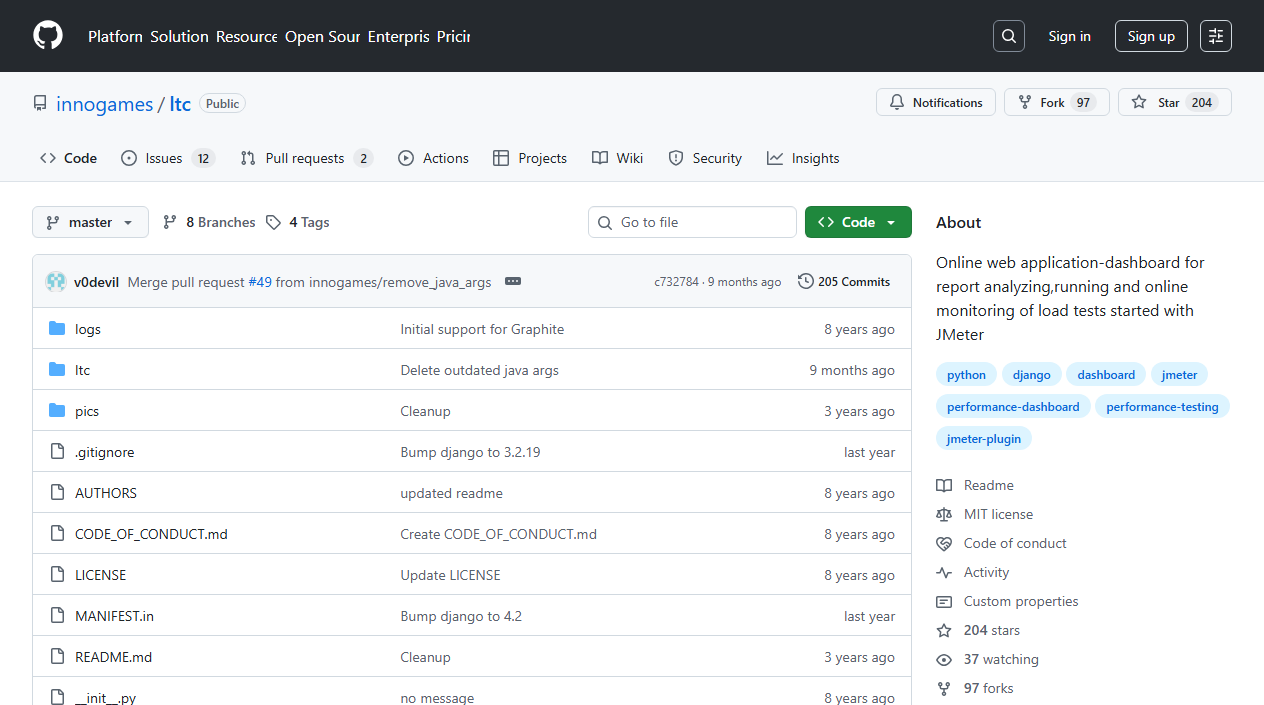Viewport: 1264px width, 705px height.
Task: Click the v0devil avatar image
Action: [56, 282]
